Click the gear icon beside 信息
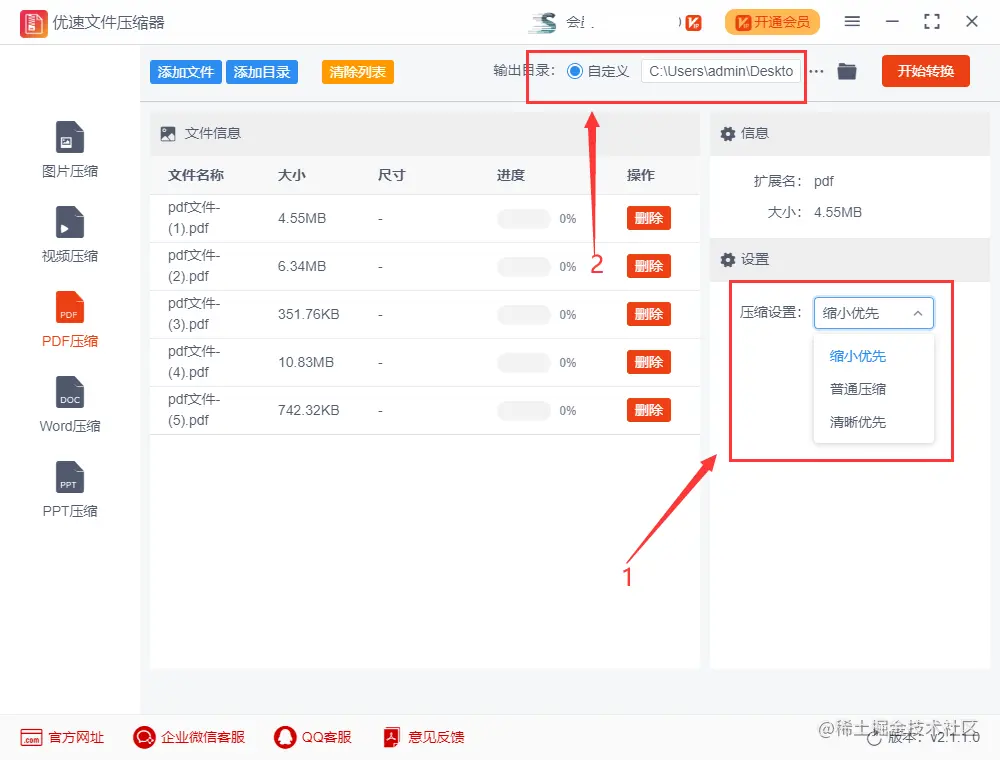The image size is (1000, 760). (x=728, y=133)
